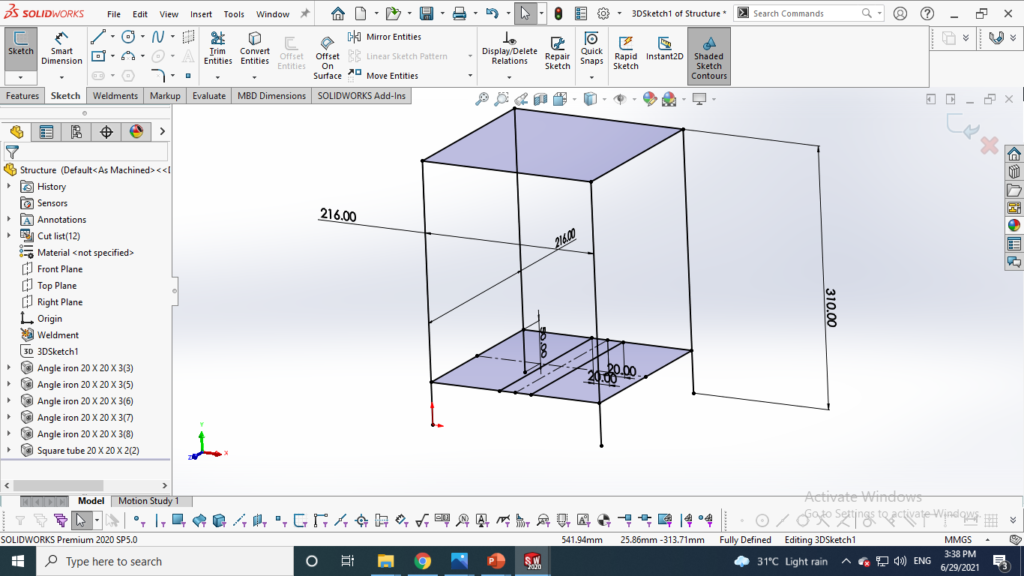
Task: Click the 310.00 dimension in the sketch
Action: tap(831, 308)
